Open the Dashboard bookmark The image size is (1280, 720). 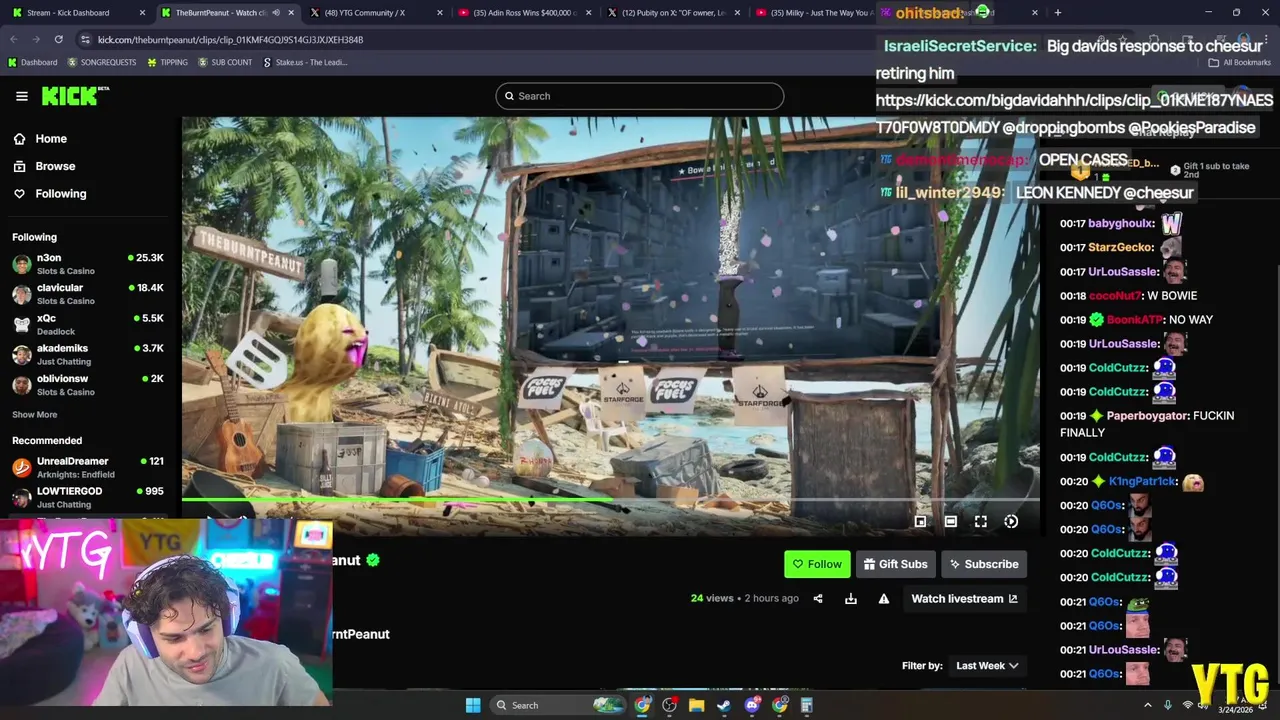click(x=32, y=62)
